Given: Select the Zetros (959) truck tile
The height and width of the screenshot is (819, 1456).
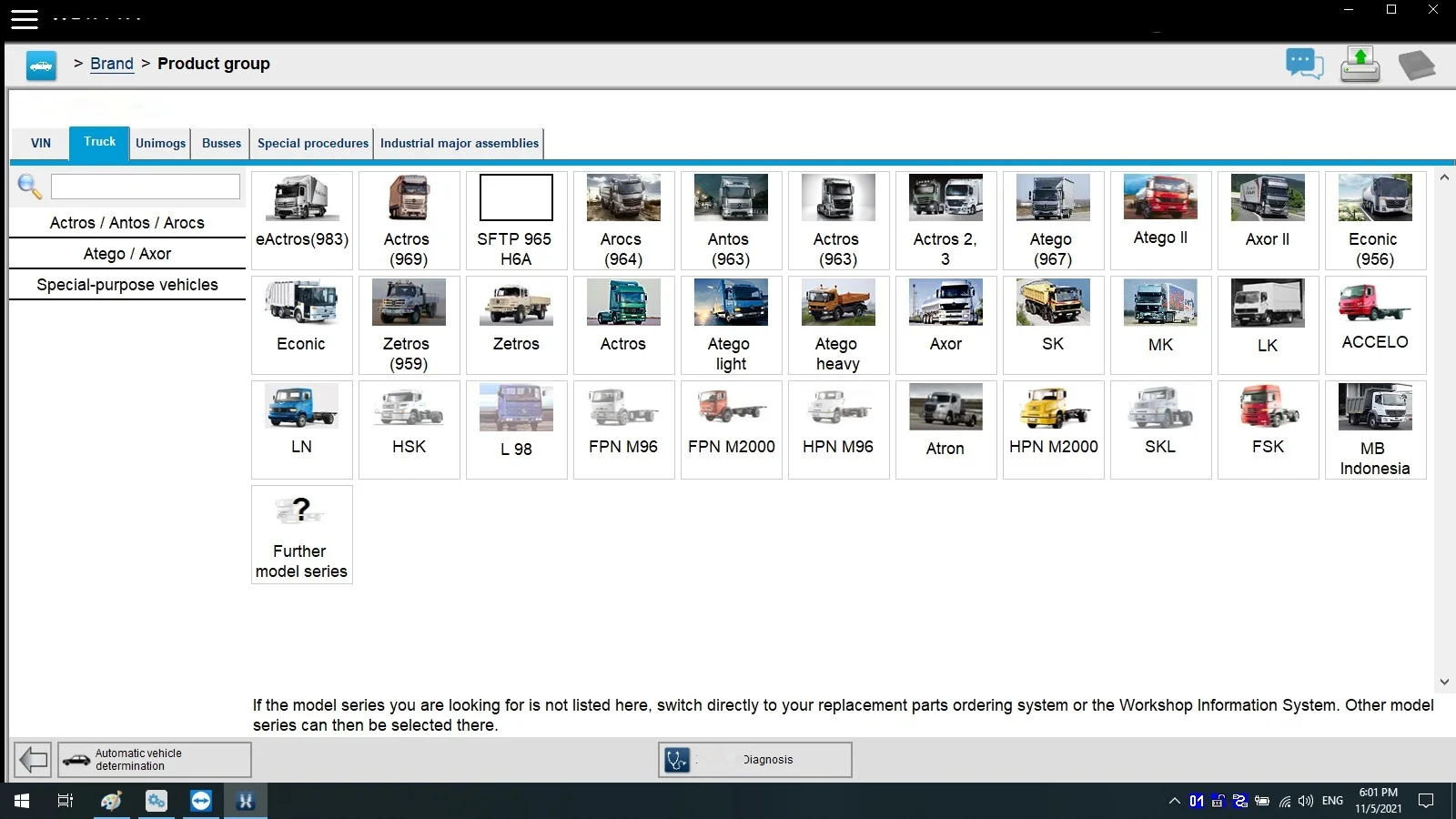Looking at the screenshot, I should 409,325.
